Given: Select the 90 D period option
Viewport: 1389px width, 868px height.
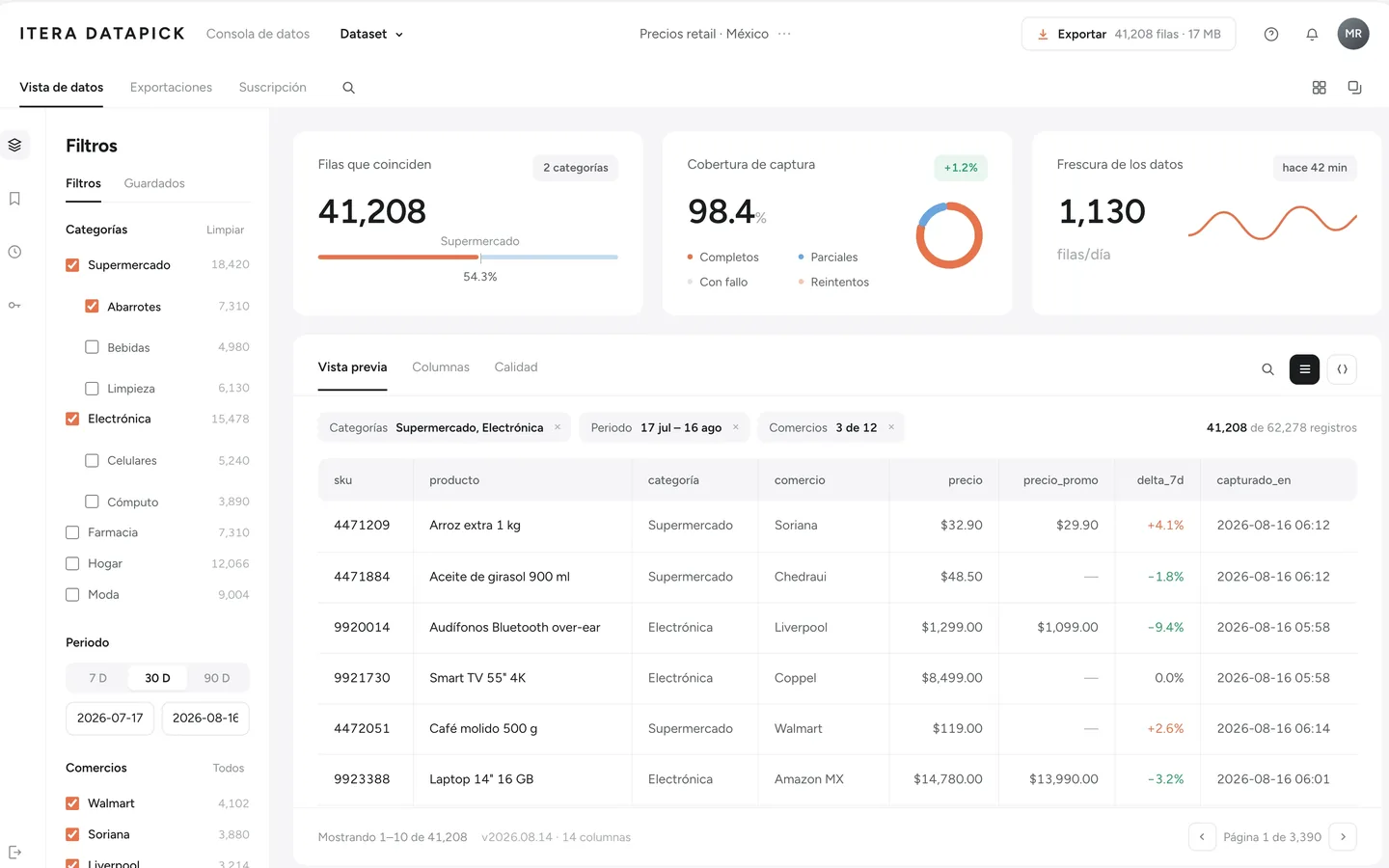Looking at the screenshot, I should [x=217, y=678].
